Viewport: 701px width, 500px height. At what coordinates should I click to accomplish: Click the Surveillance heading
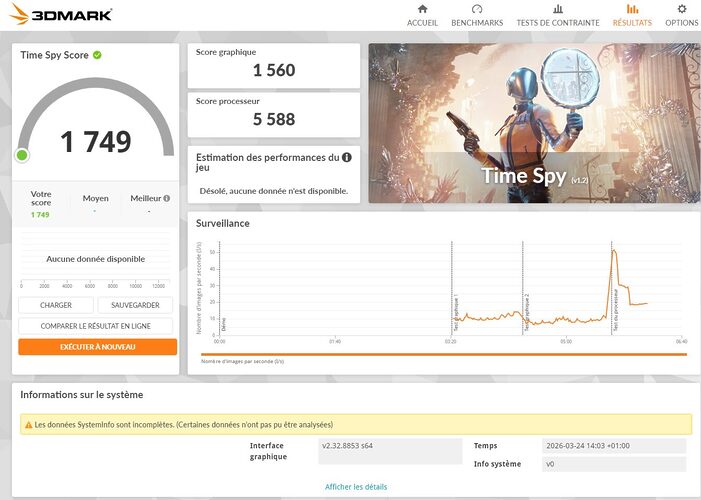[223, 223]
